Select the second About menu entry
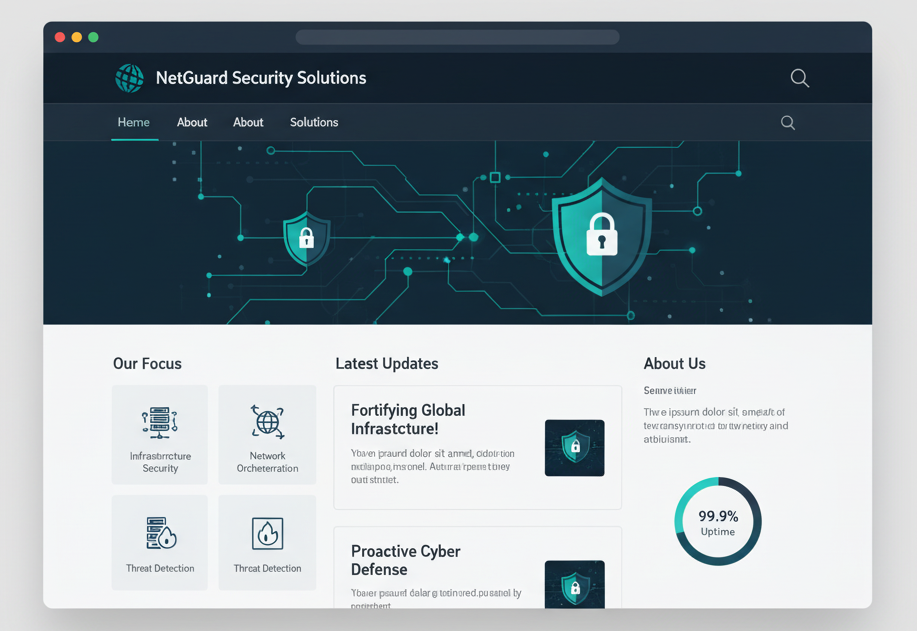917x631 pixels. tap(247, 122)
